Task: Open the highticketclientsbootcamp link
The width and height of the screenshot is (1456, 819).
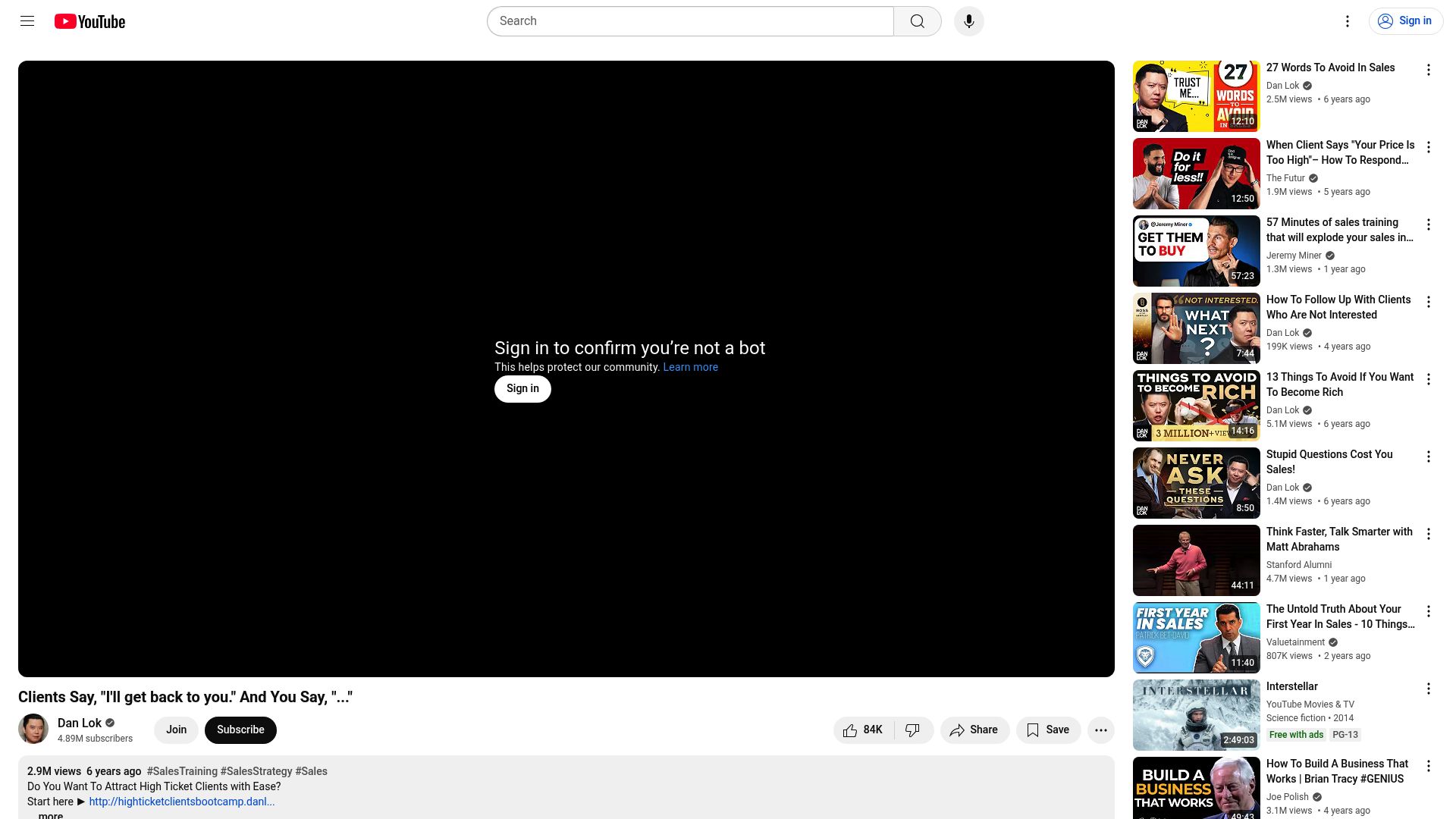Action: pos(181,802)
